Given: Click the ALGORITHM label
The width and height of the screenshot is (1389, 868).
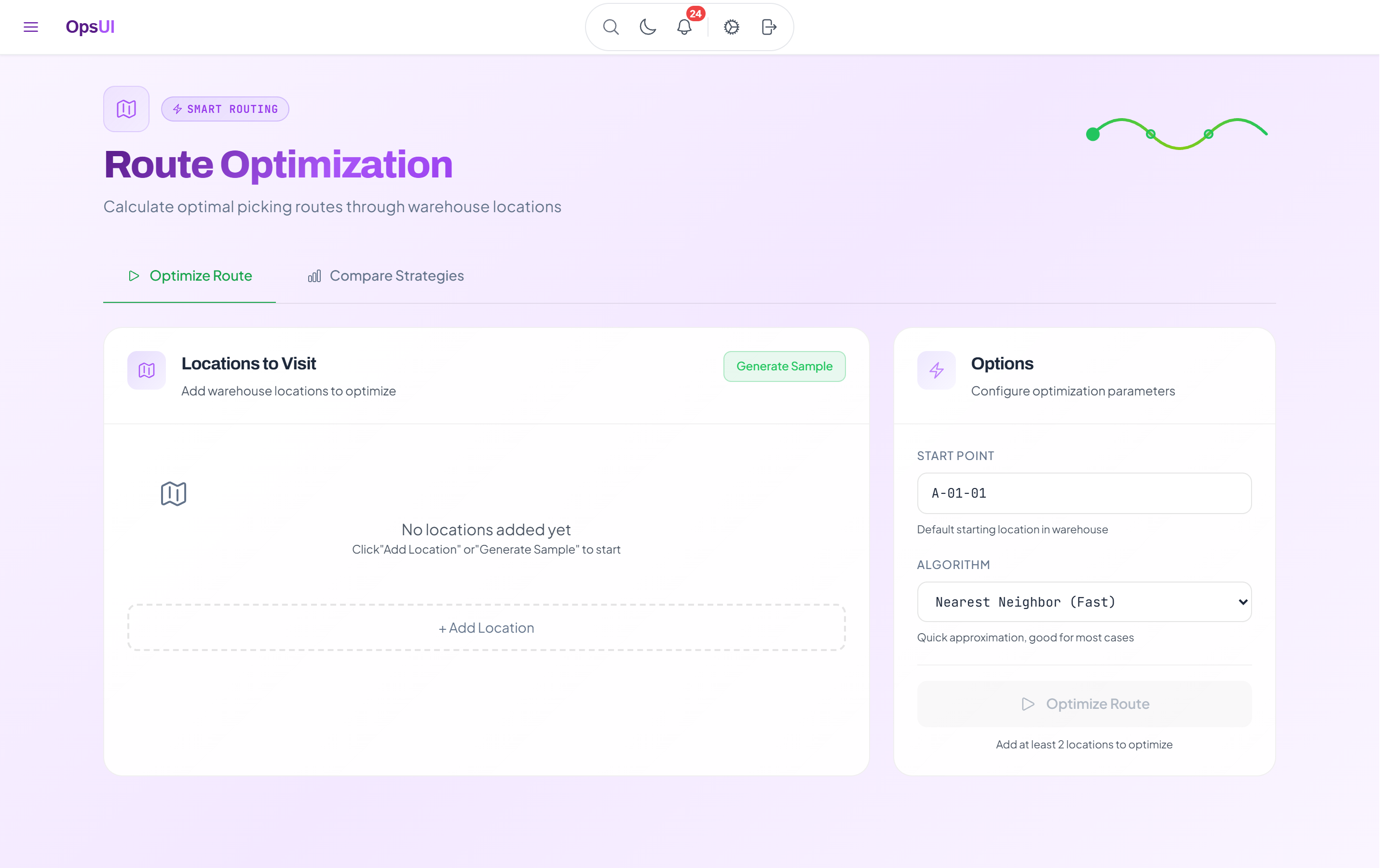Looking at the screenshot, I should (953, 565).
